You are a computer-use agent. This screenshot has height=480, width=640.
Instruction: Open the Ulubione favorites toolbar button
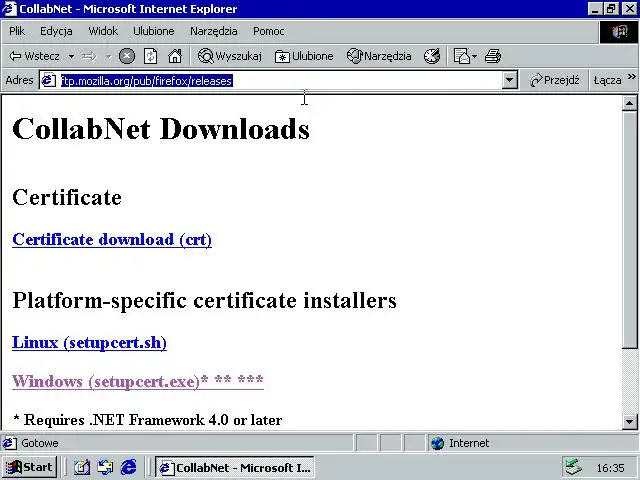304,56
